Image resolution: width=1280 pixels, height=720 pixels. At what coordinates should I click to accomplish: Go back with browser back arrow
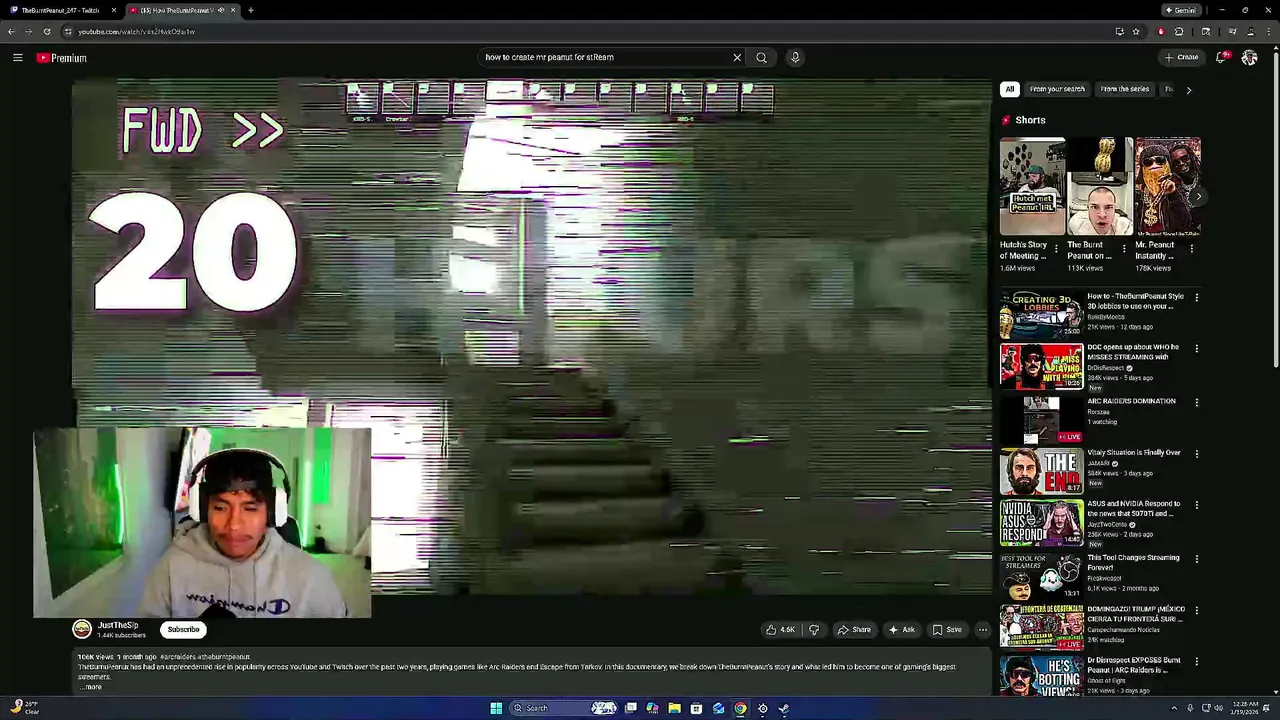tap(11, 31)
